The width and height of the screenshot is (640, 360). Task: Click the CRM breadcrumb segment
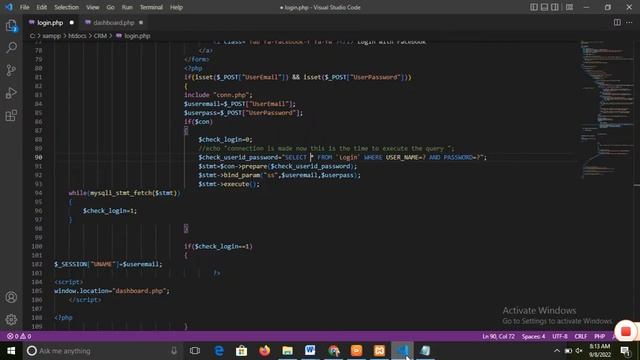100,36
